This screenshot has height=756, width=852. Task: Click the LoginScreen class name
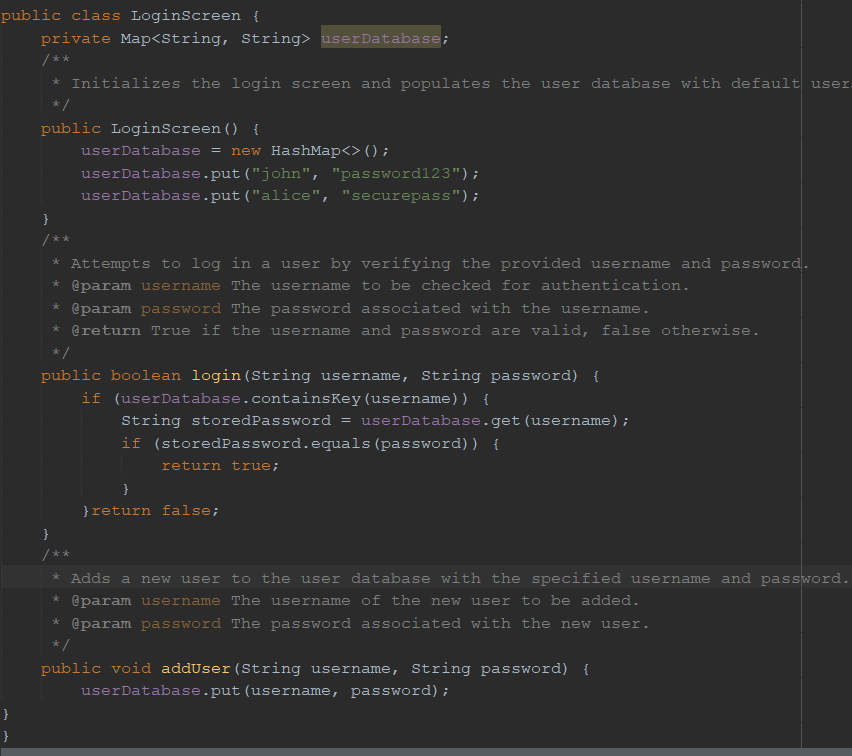coord(185,15)
